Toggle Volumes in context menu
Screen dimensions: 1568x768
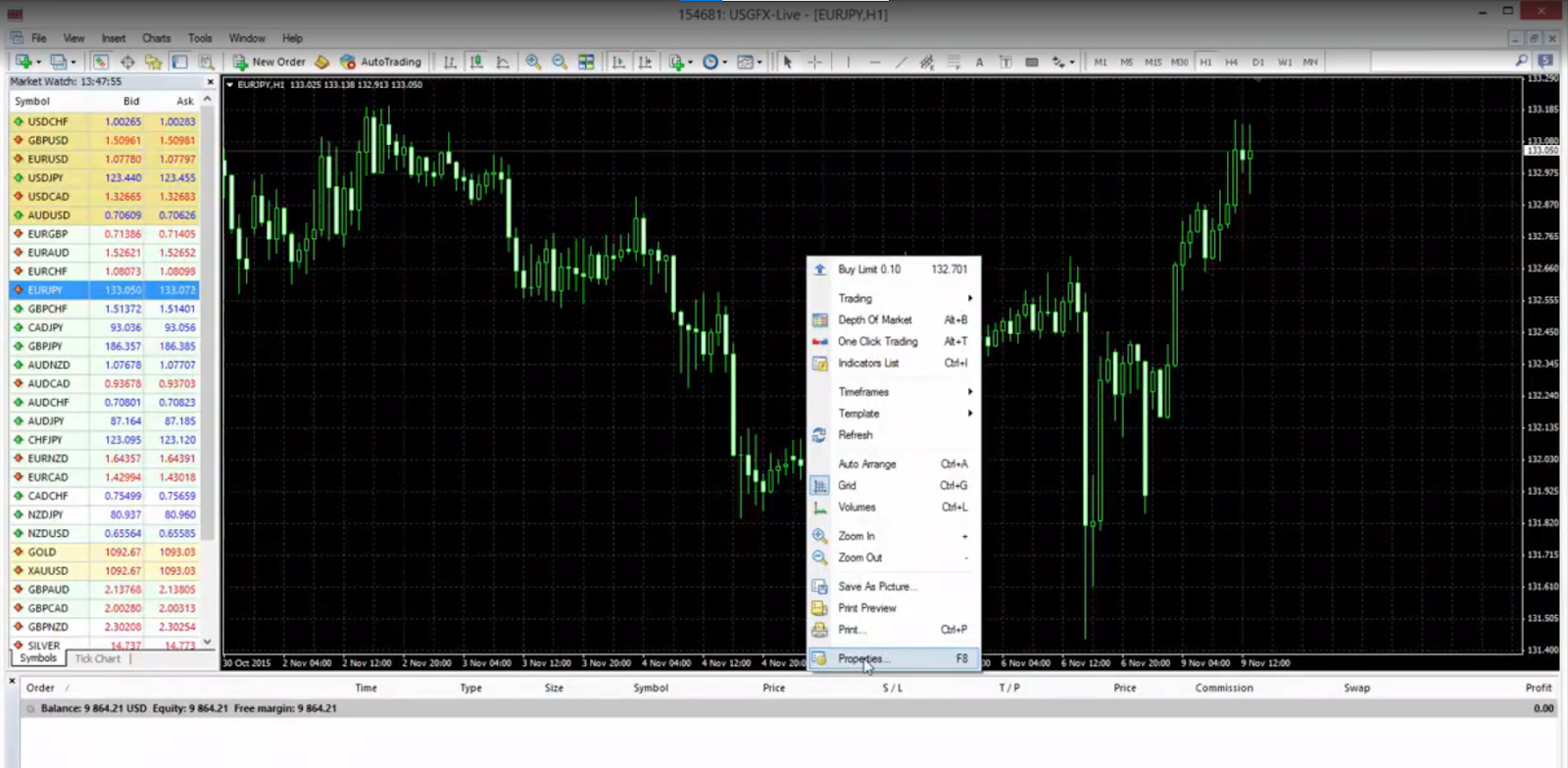pos(893,507)
